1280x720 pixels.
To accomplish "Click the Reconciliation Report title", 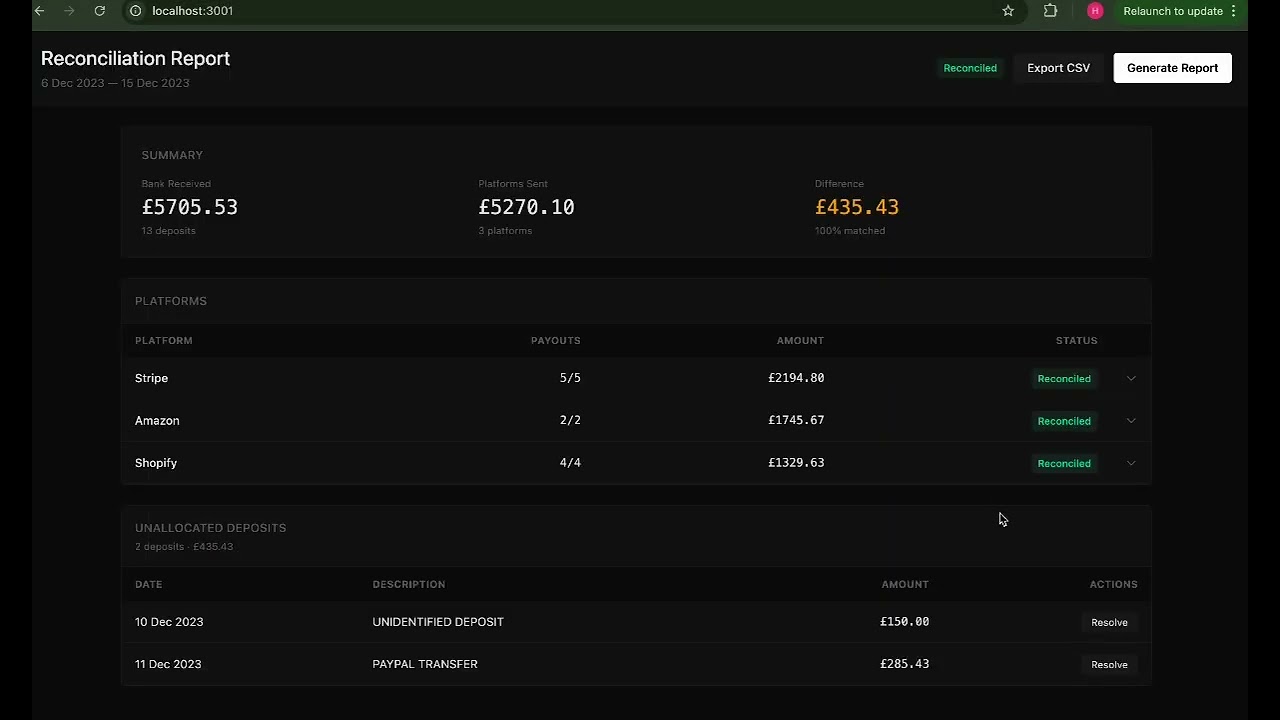I will coord(135,58).
